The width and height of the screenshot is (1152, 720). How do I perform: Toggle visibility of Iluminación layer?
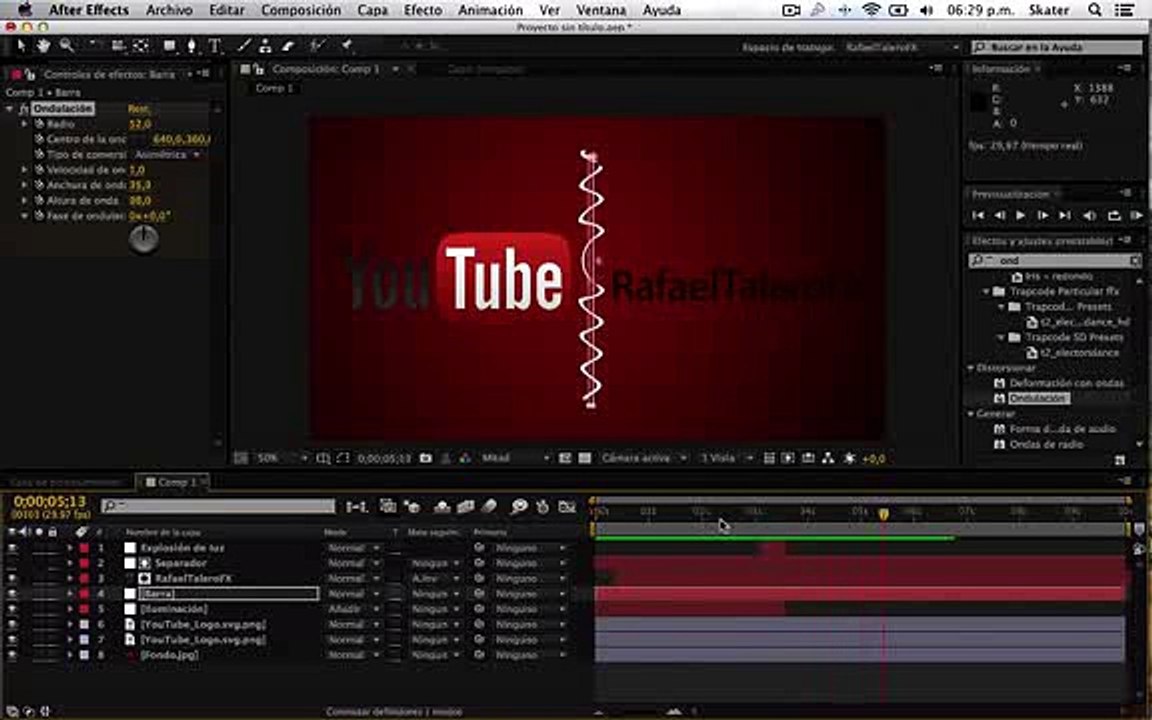coord(12,609)
